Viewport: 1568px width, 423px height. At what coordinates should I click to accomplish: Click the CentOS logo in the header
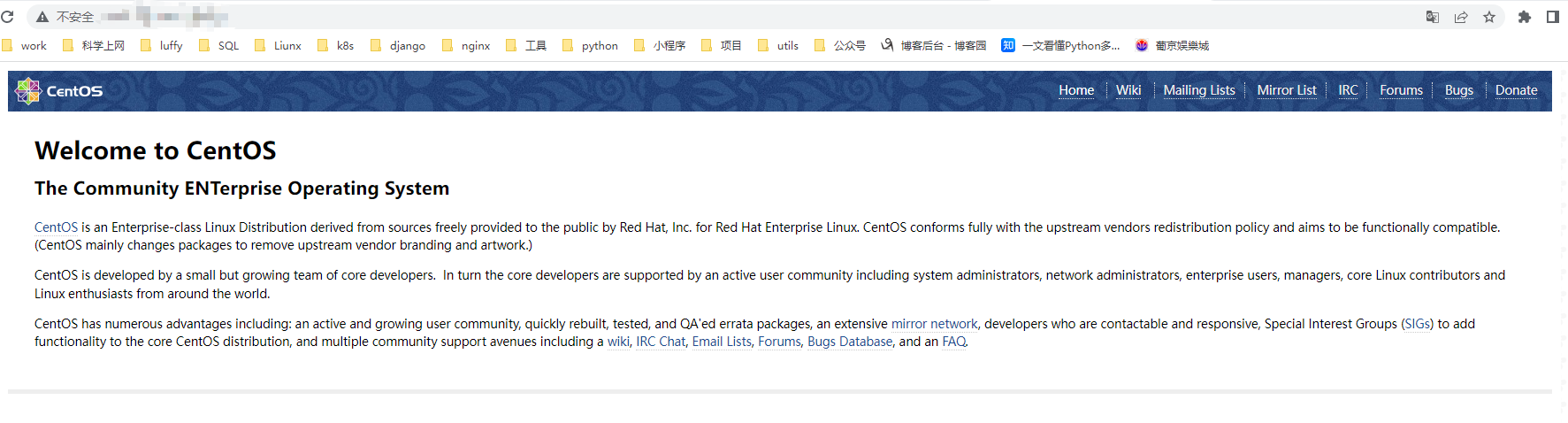point(59,90)
